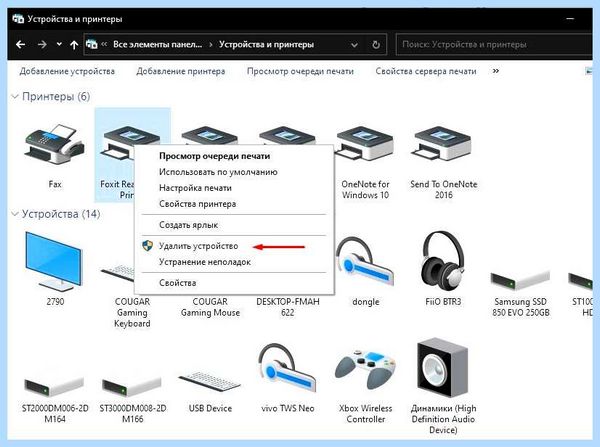Click the back navigation arrow
600x447 pixels.
[x=21, y=45]
